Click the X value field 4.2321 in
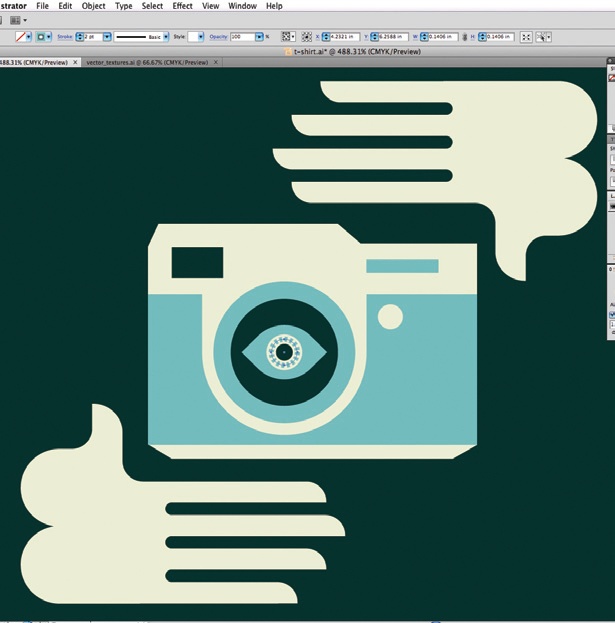615x623 pixels. coord(344,37)
